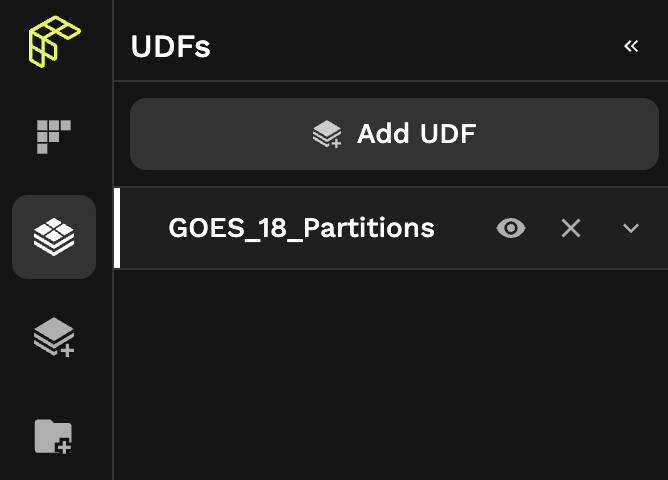The height and width of the screenshot is (480, 668).
Task: Select the stacked layers sidebar icon
Action: (x=54, y=237)
